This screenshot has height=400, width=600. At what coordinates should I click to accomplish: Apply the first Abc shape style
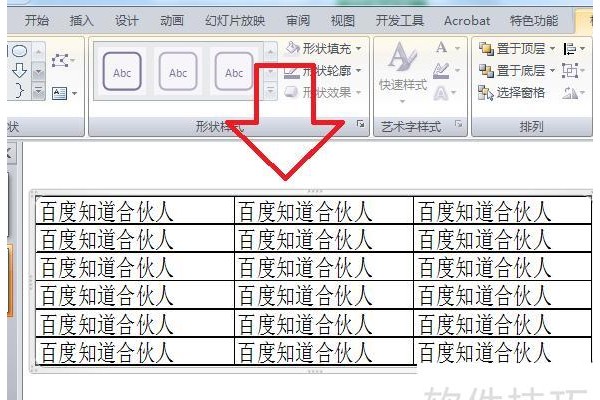click(122, 72)
